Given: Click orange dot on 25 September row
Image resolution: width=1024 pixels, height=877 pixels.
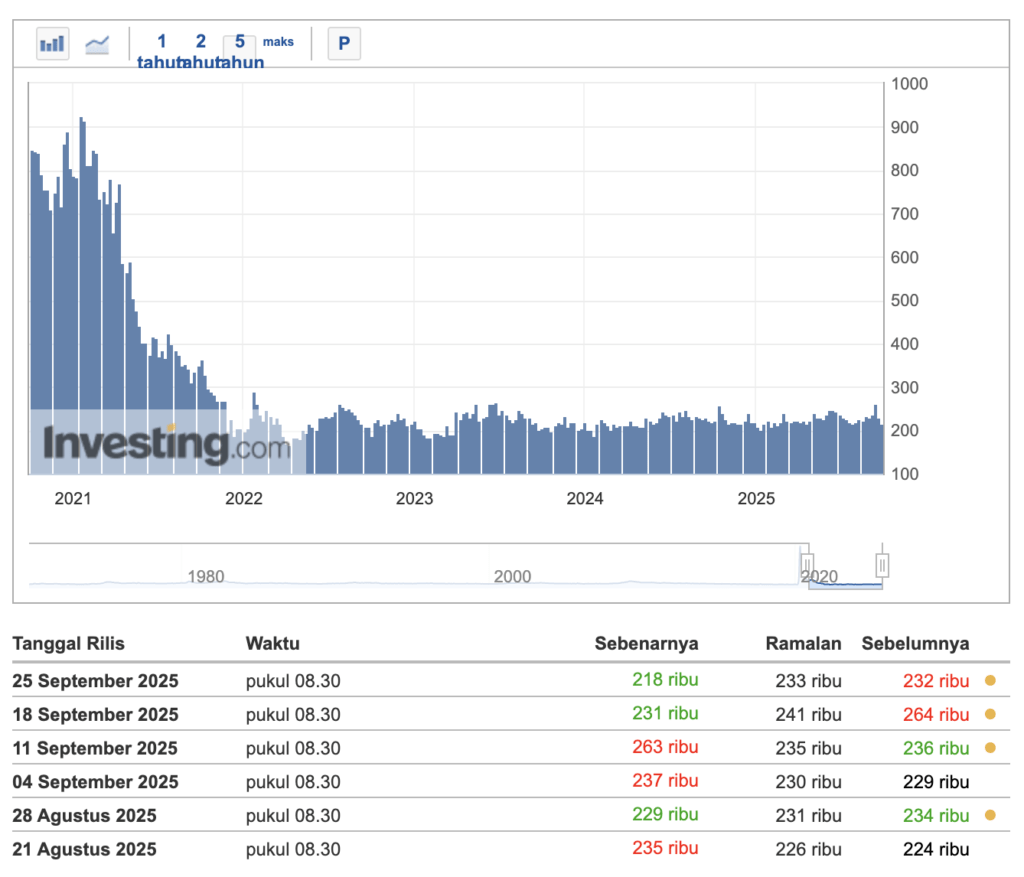Looking at the screenshot, I should (989, 681).
